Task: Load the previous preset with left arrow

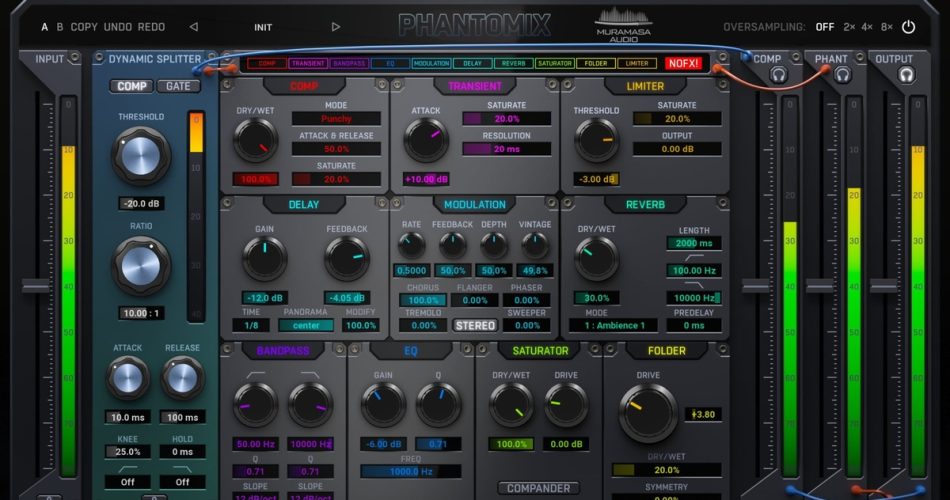Action: 193,27
